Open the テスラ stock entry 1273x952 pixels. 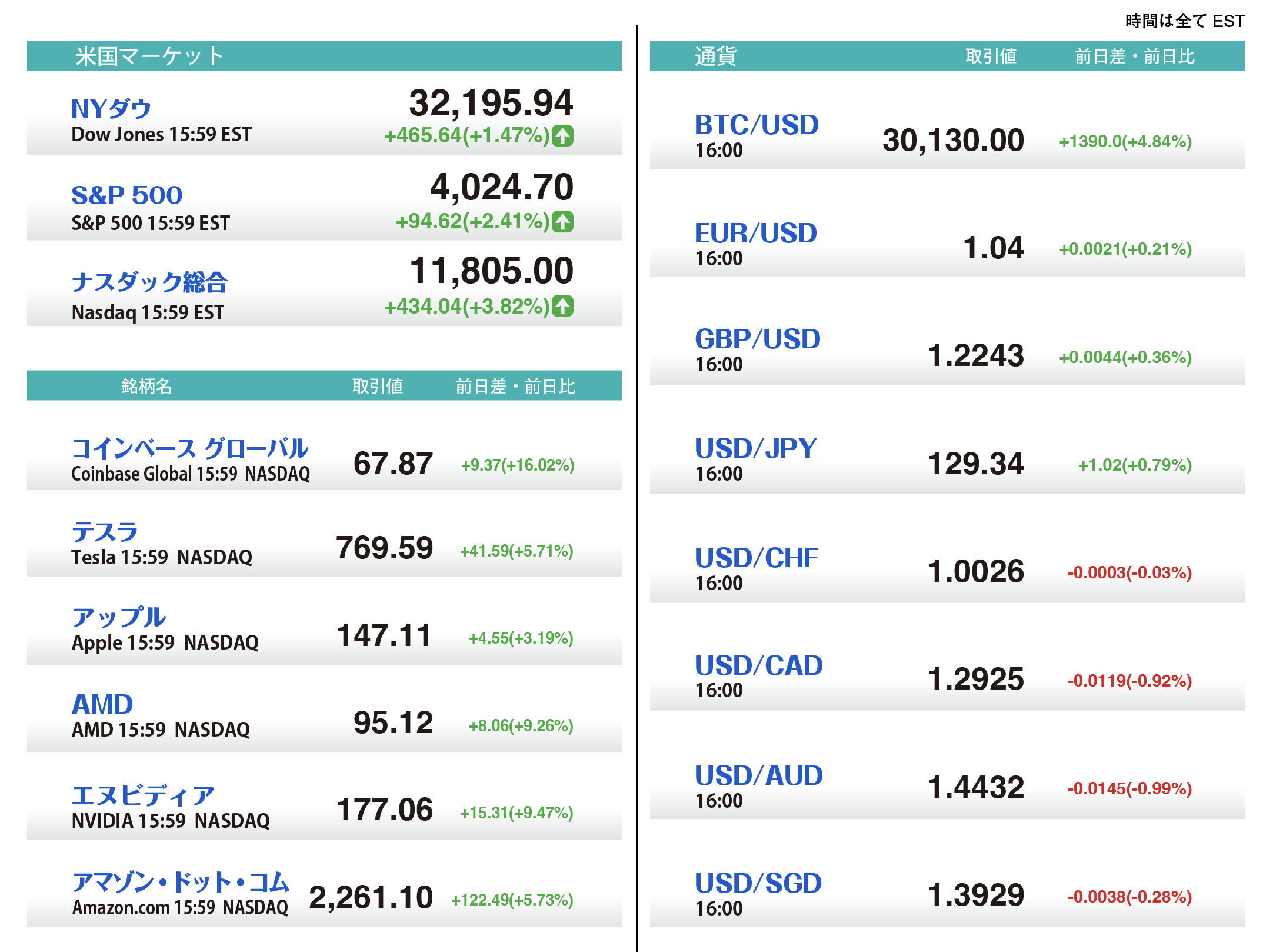click(104, 532)
